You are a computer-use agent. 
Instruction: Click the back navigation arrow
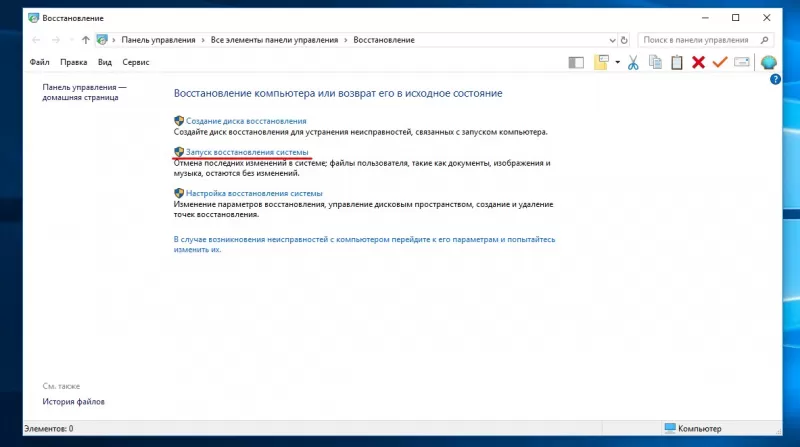36,40
